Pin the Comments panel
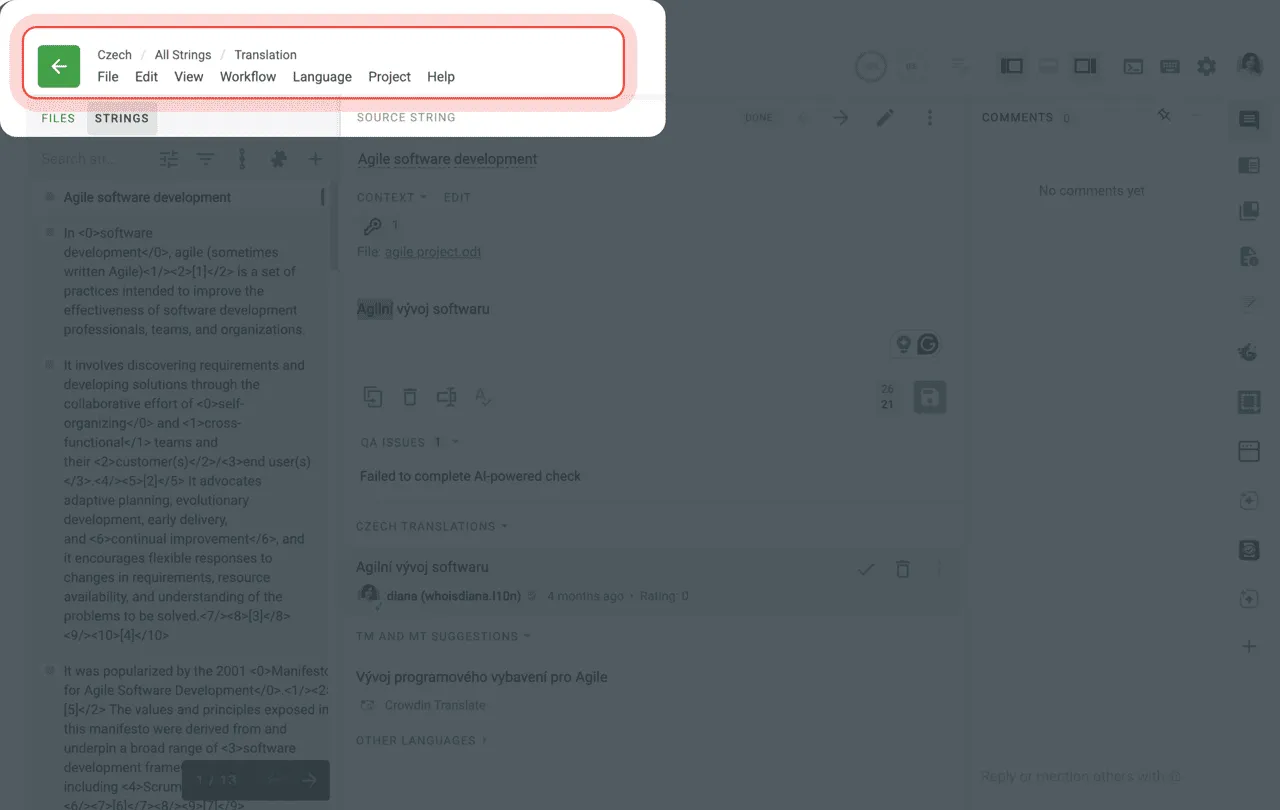This screenshot has width=1280, height=810. (1164, 117)
